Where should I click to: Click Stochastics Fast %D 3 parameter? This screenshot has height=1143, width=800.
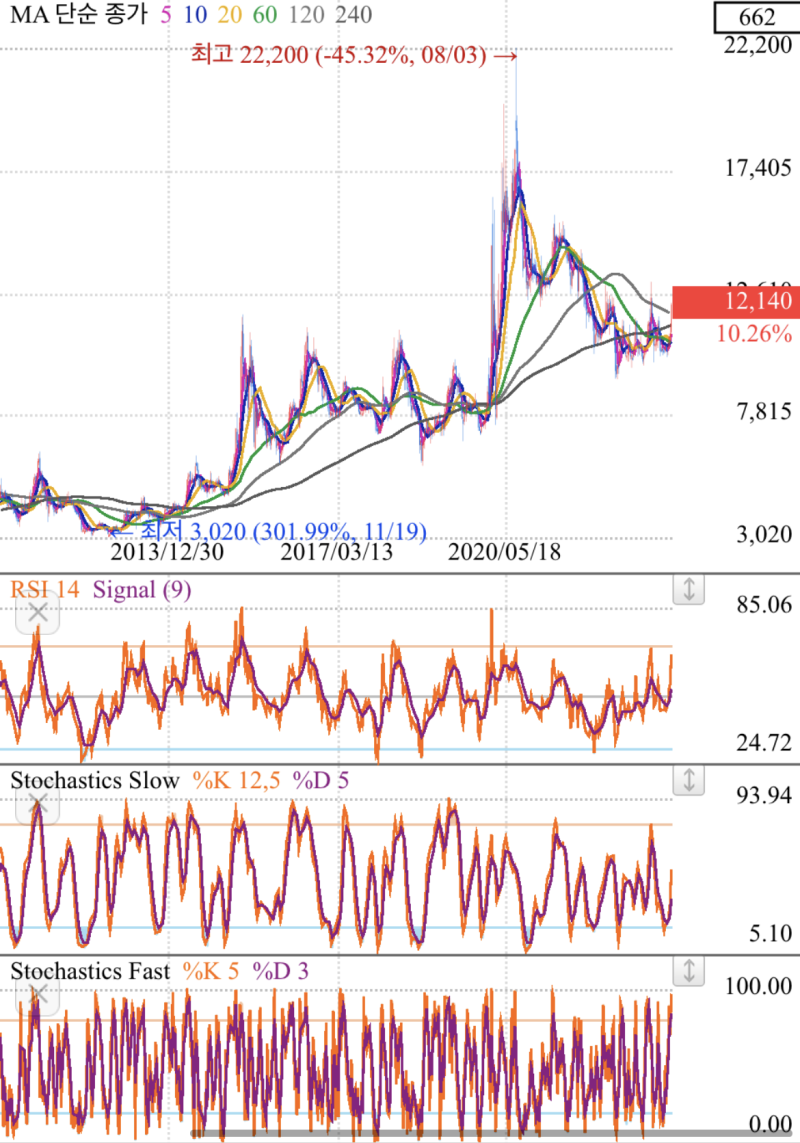[x=281, y=971]
